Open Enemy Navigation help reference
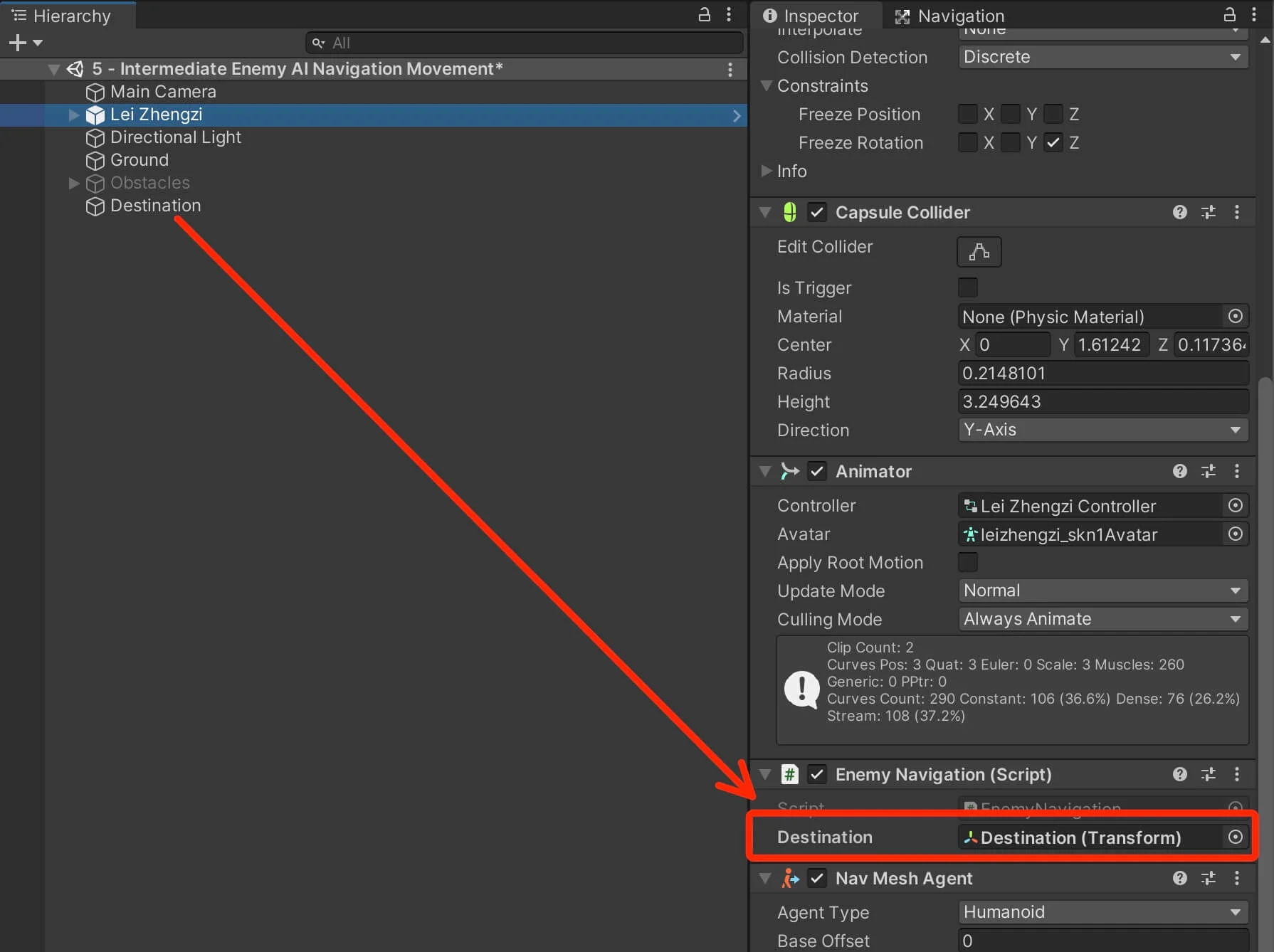 point(1180,774)
